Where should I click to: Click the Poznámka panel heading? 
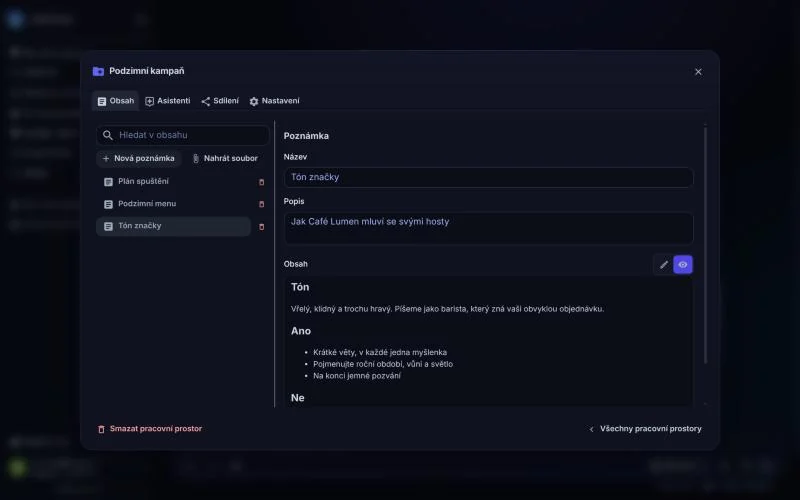point(306,136)
